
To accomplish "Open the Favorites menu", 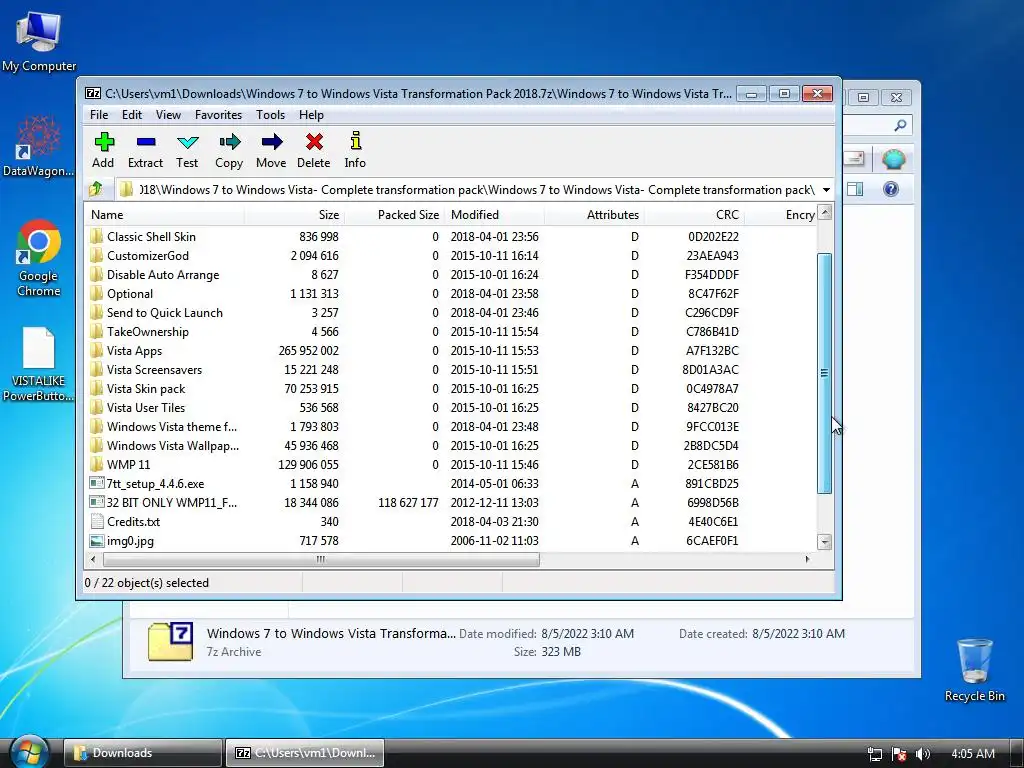I will pos(218,115).
